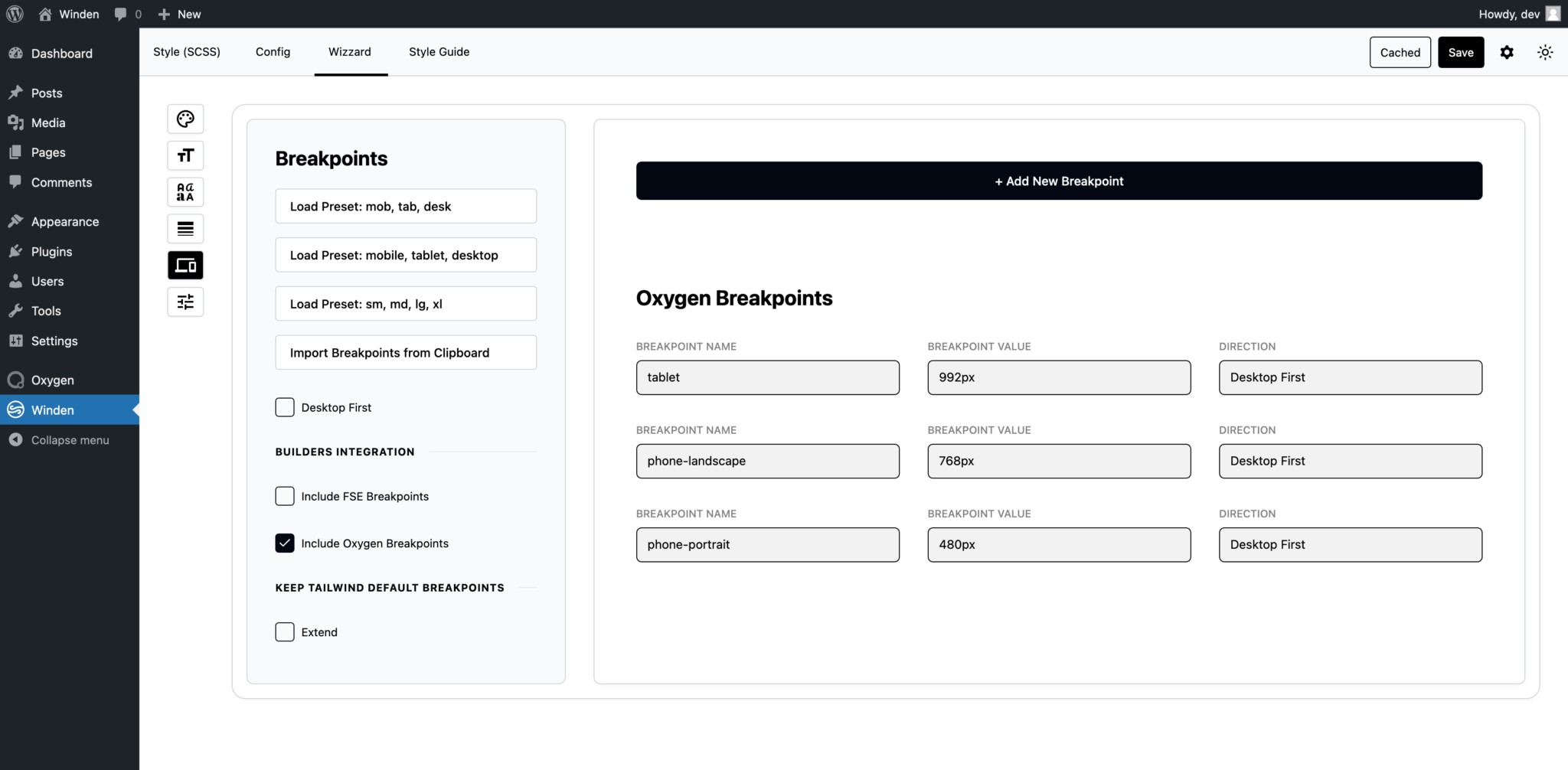Switch to the Style Guide tab
Screen dimensions: 1568x770
439,52
